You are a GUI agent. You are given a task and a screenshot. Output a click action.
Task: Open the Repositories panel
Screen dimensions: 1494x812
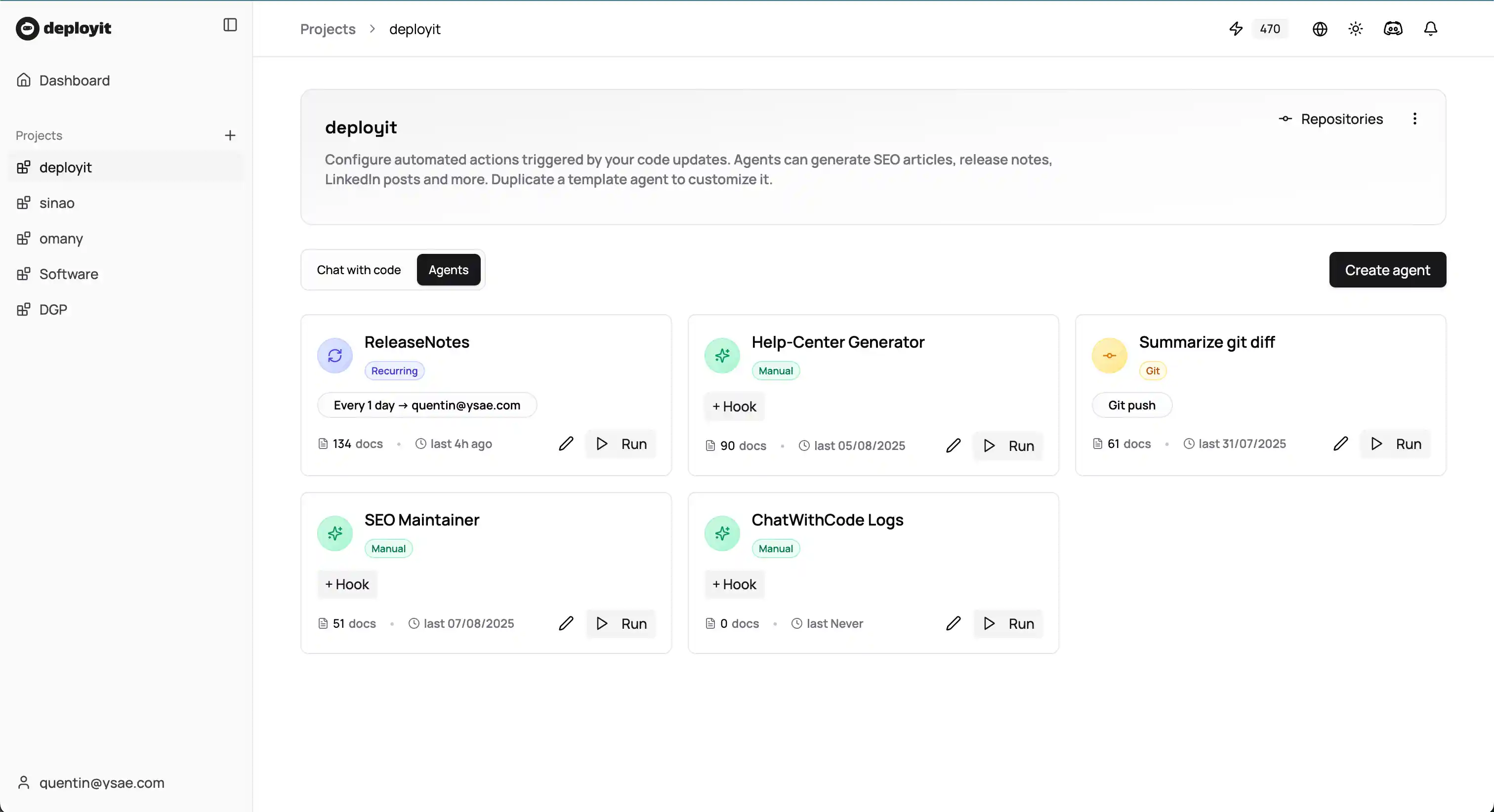(1330, 119)
